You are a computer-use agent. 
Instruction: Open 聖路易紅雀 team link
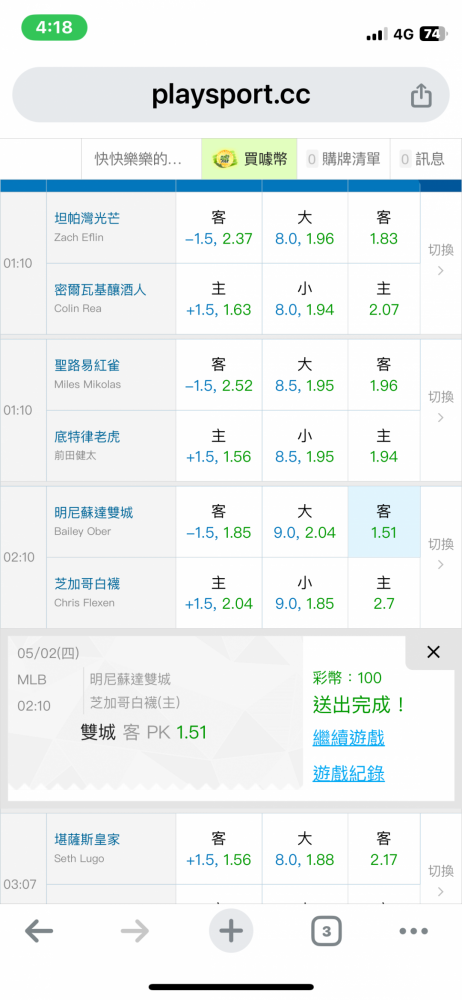(x=87, y=365)
